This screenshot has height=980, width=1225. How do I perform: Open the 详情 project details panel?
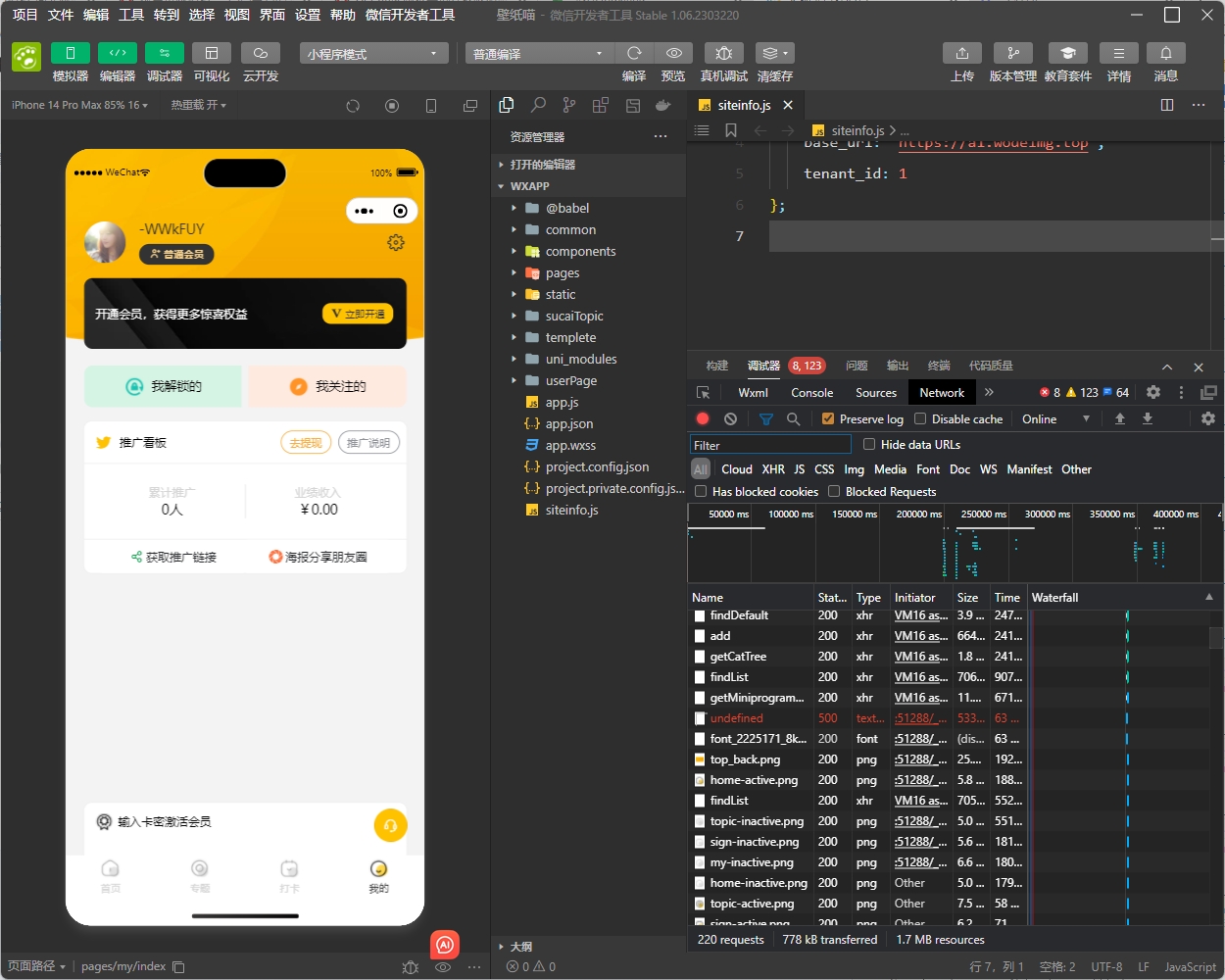1119,53
